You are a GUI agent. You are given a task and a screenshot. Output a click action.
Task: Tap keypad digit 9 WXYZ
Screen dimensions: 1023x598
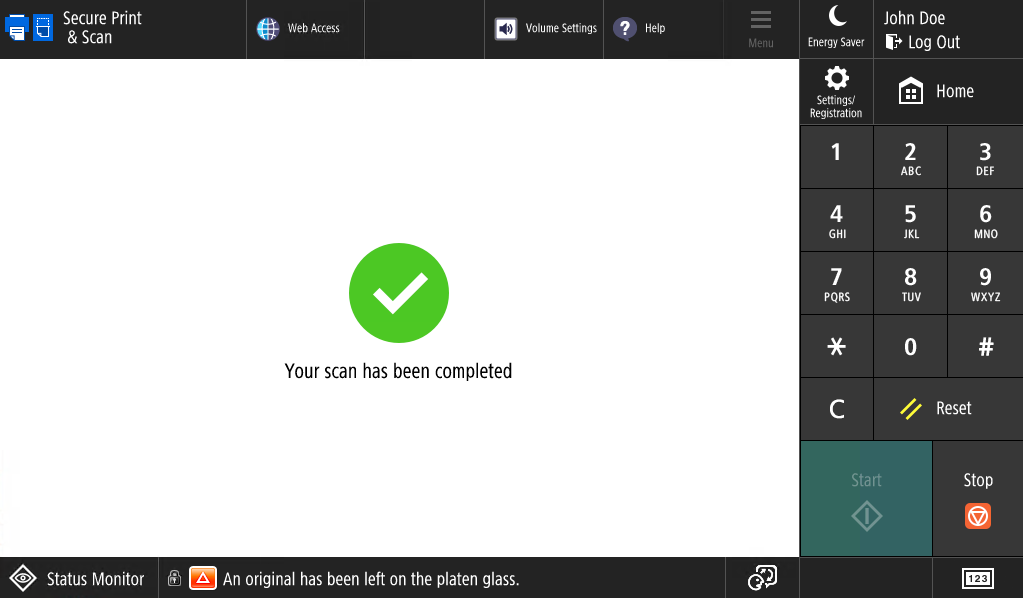click(x=985, y=284)
